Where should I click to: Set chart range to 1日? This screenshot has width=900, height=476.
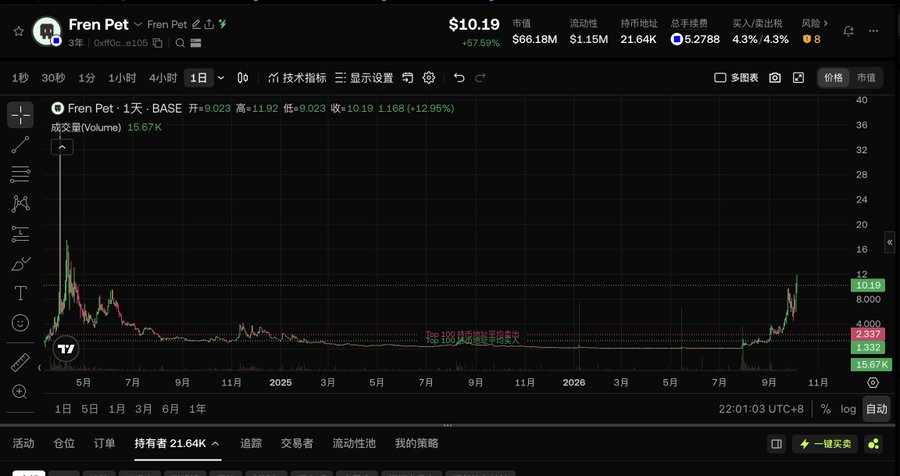point(63,409)
